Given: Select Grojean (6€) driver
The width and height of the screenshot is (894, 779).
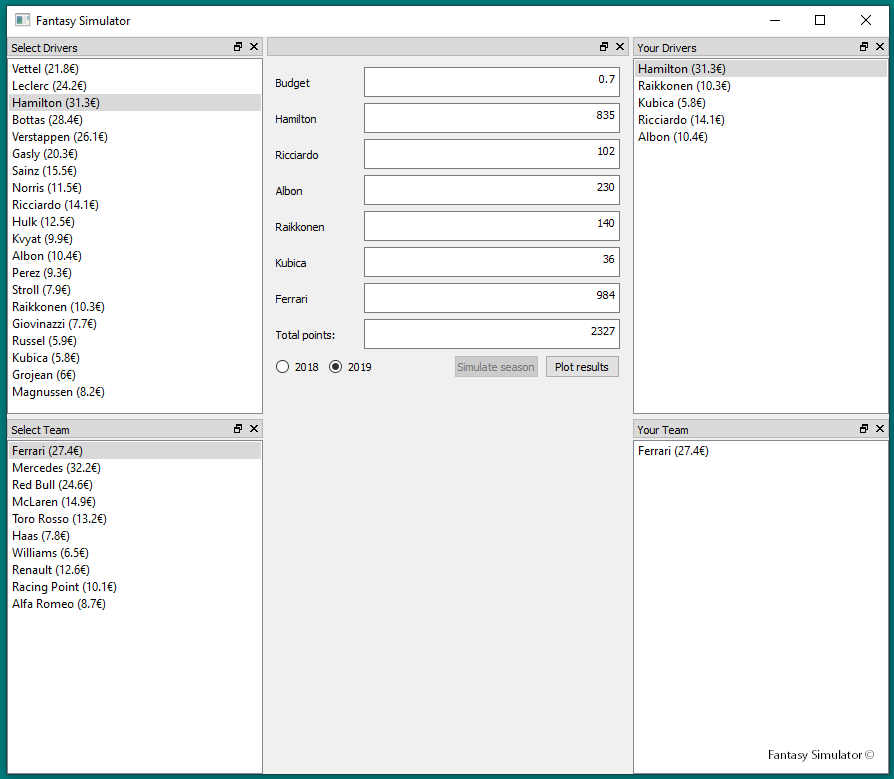Looking at the screenshot, I should (x=135, y=375).
